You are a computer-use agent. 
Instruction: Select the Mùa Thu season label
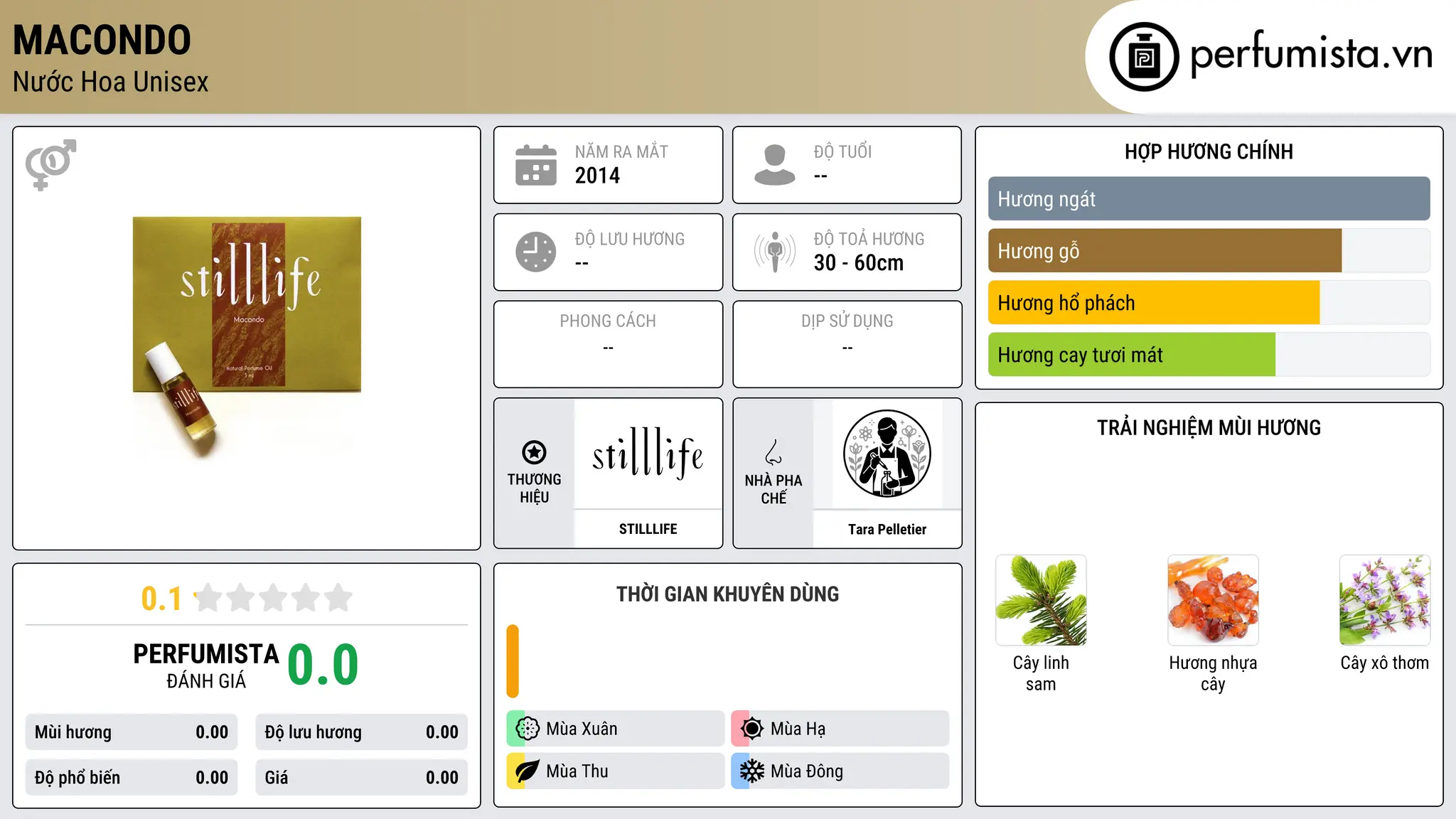(x=577, y=771)
